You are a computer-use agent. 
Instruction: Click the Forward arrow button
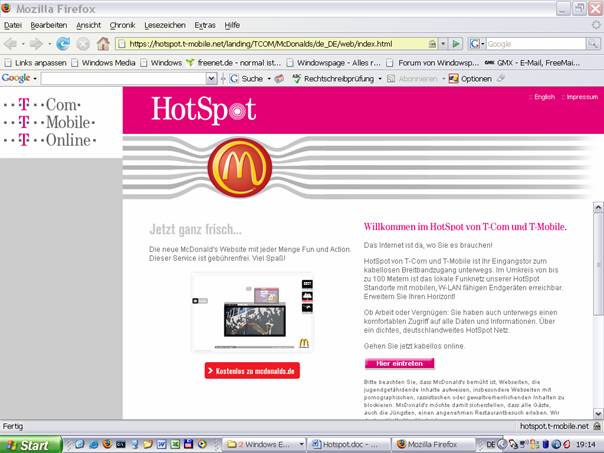(36, 44)
